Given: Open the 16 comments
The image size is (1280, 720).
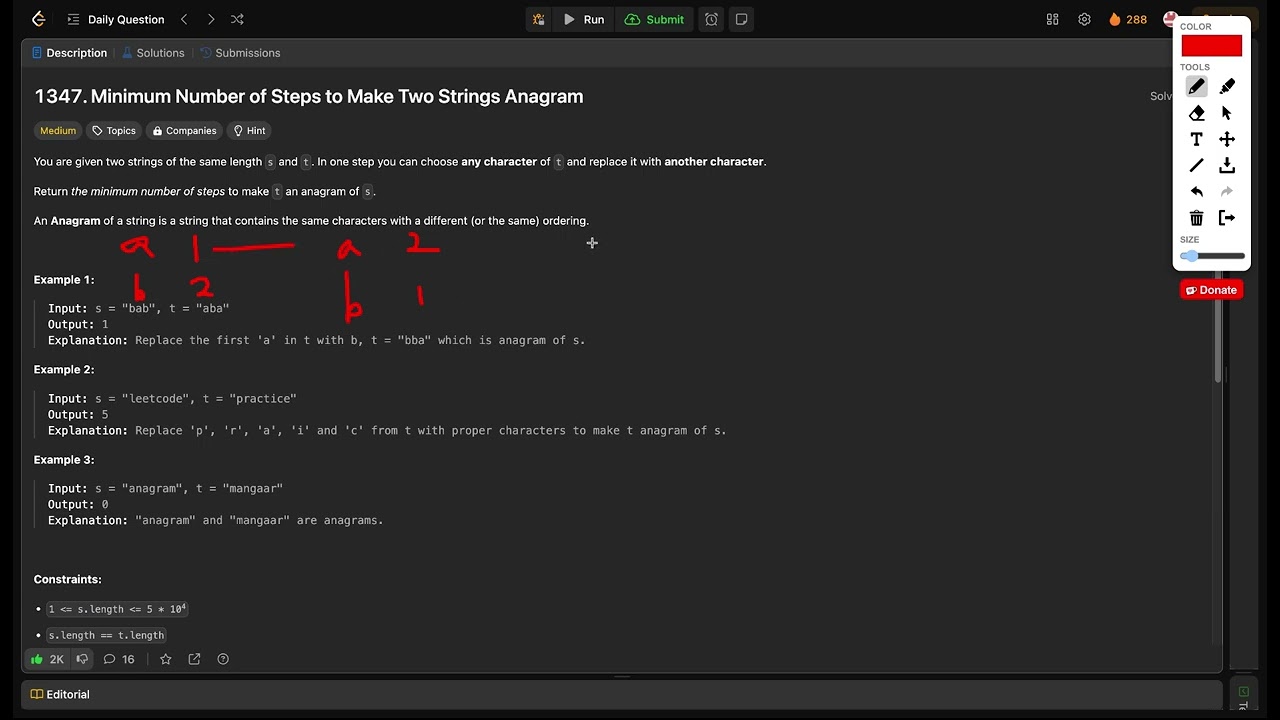Looking at the screenshot, I should coord(119,659).
